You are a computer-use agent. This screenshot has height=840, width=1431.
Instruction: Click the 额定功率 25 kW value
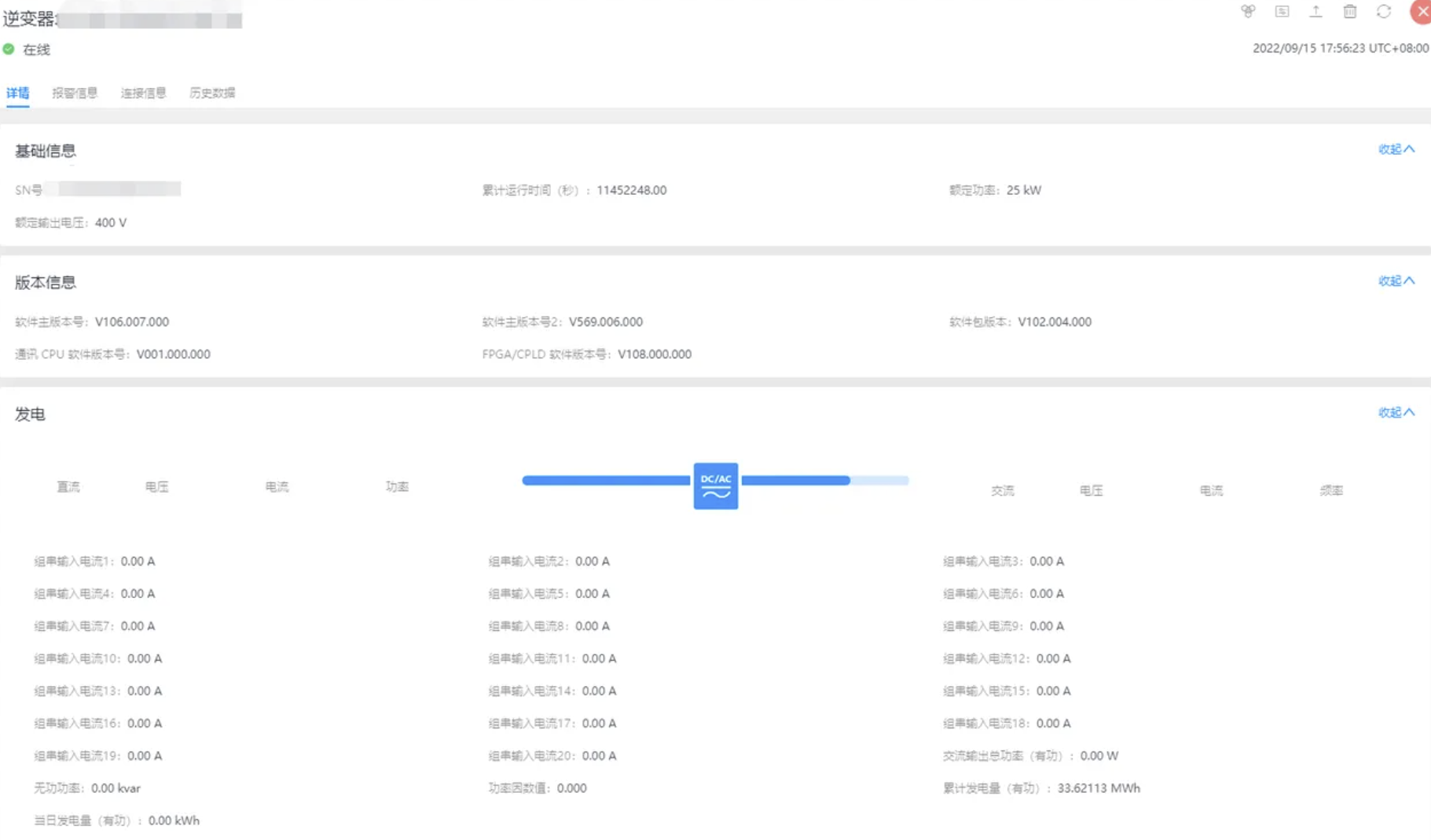[x=1024, y=190]
